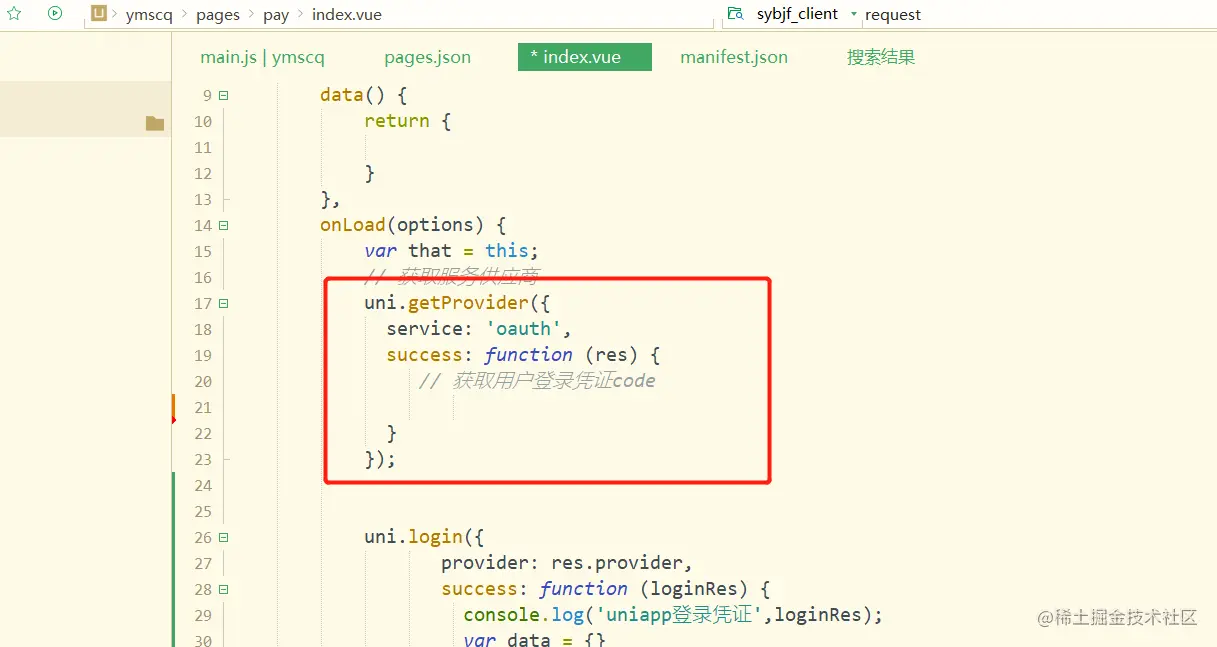Click the console.log statement on line 29
The height and width of the screenshot is (647, 1217).
(673, 615)
